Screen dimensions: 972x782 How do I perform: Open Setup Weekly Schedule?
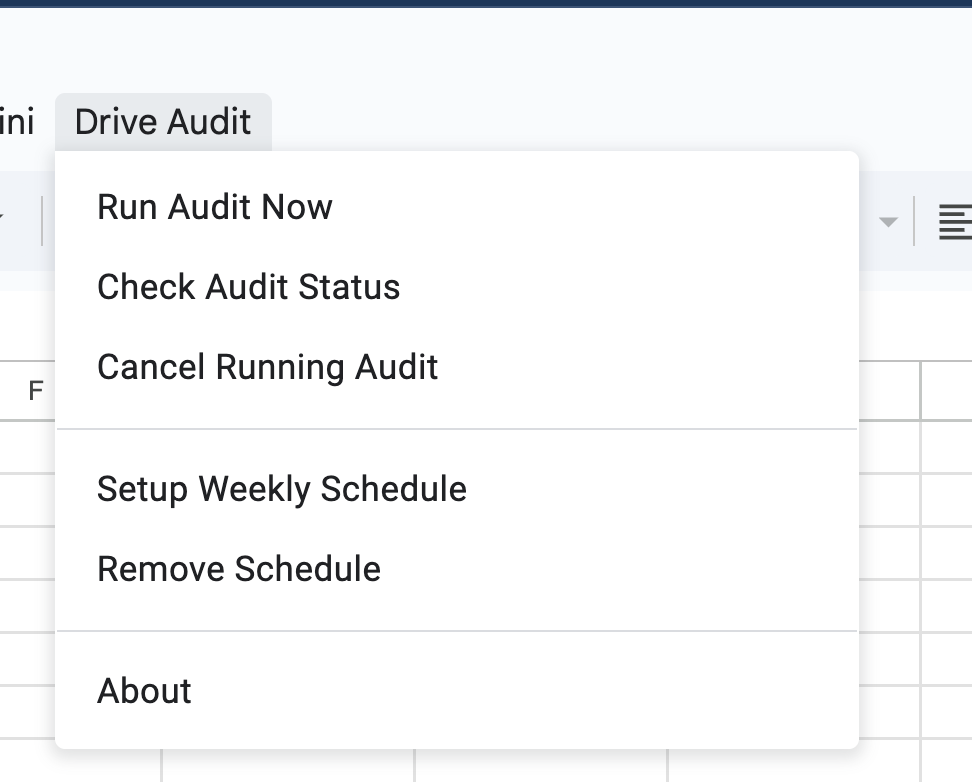click(281, 489)
